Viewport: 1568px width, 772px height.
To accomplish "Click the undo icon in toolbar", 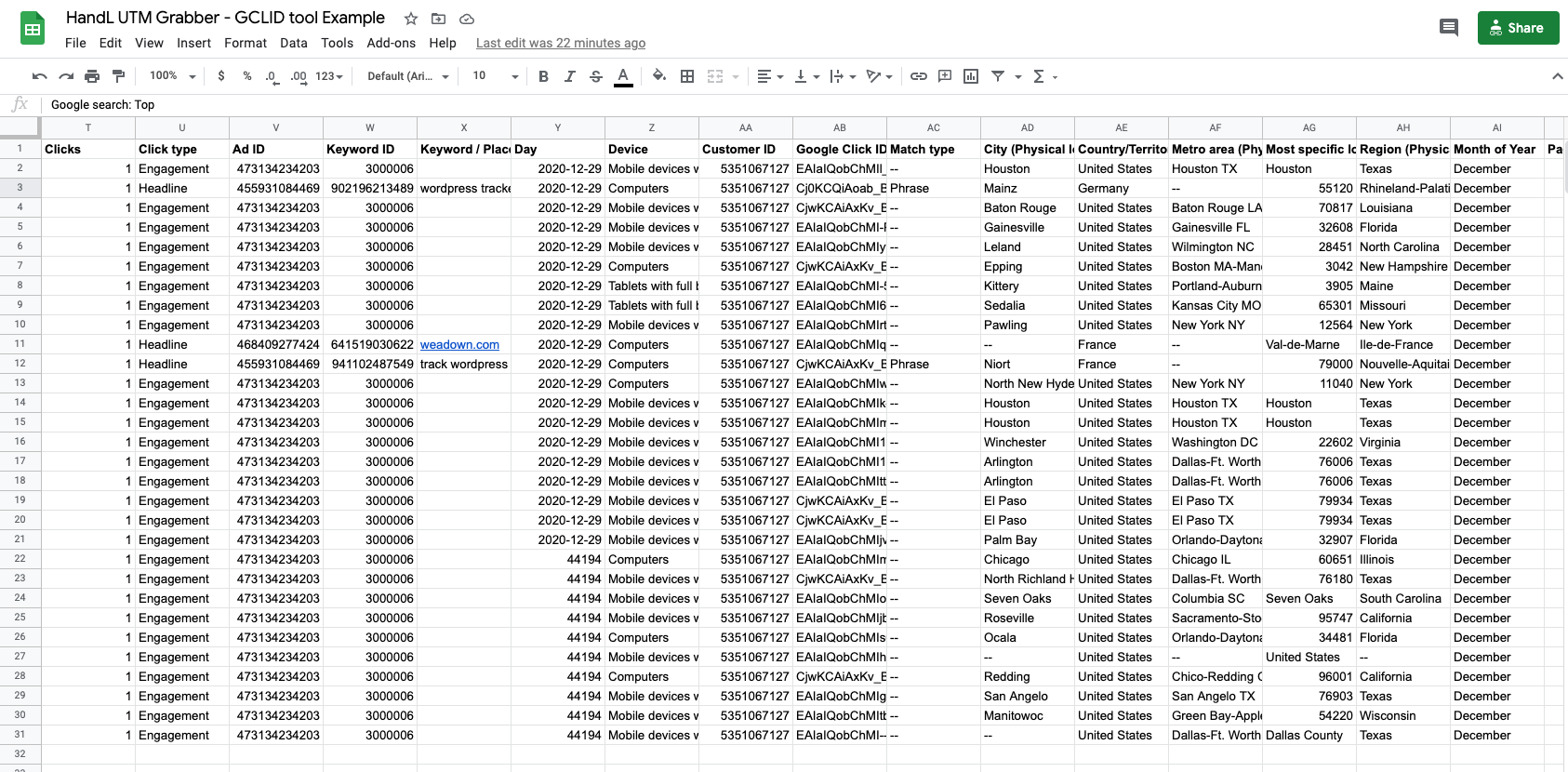I will click(x=39, y=76).
